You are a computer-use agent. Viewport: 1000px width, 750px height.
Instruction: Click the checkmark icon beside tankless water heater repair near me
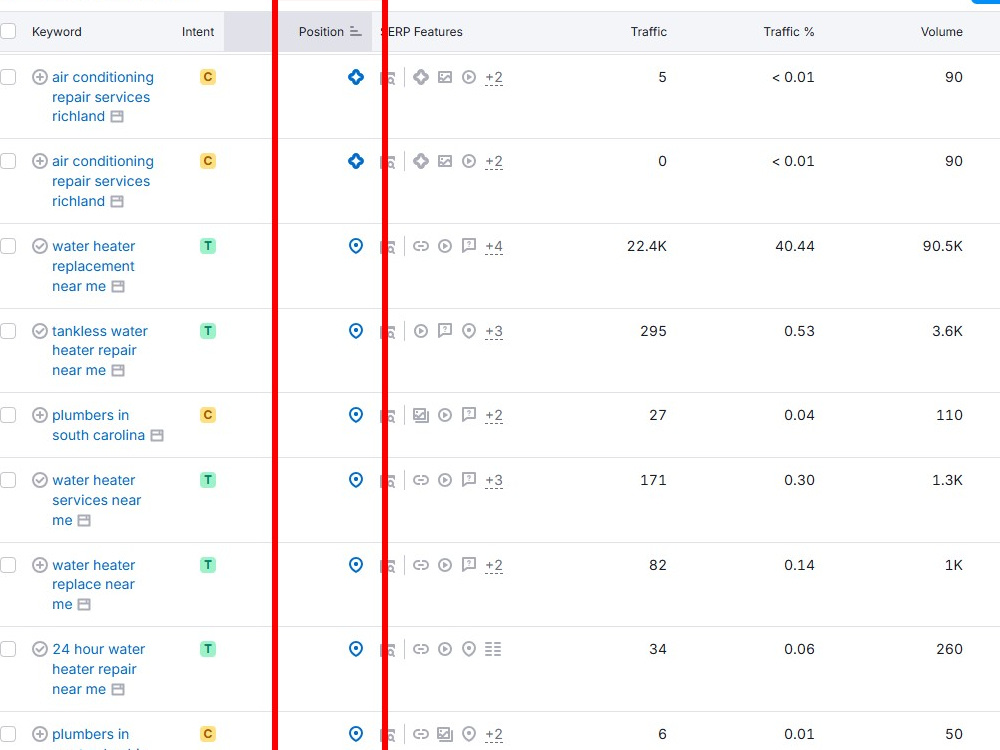[x=40, y=330]
